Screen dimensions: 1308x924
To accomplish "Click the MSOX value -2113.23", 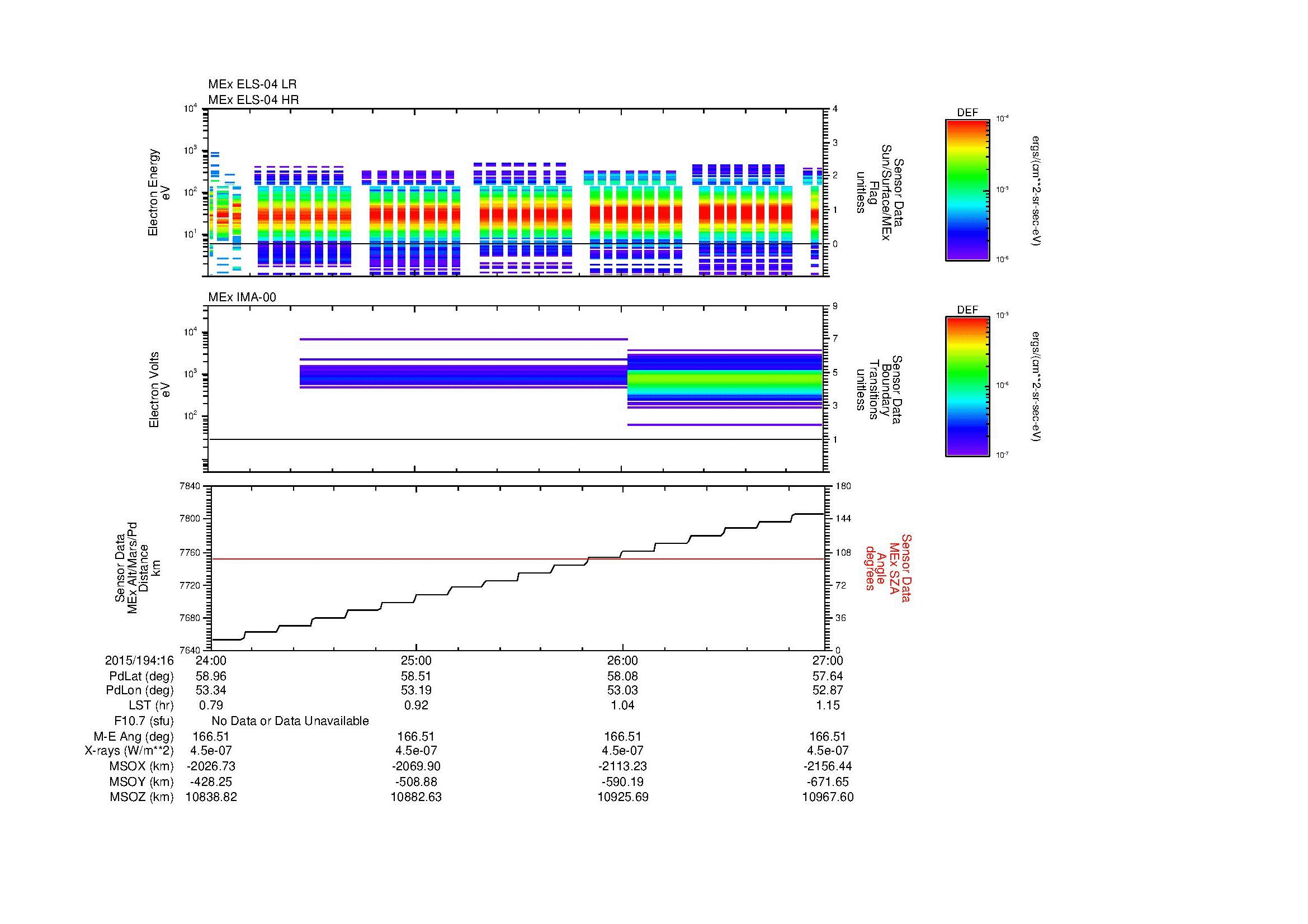I will (622, 766).
